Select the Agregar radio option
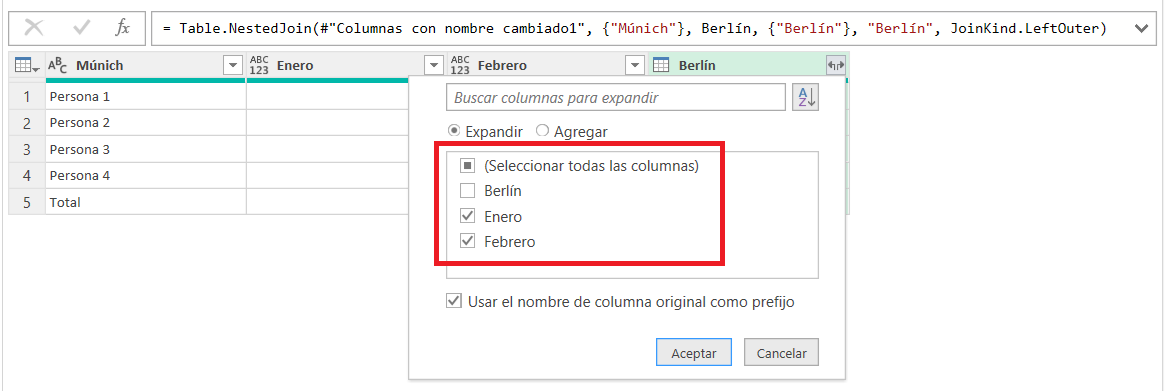The width and height of the screenshot is (1170, 391). (542, 131)
